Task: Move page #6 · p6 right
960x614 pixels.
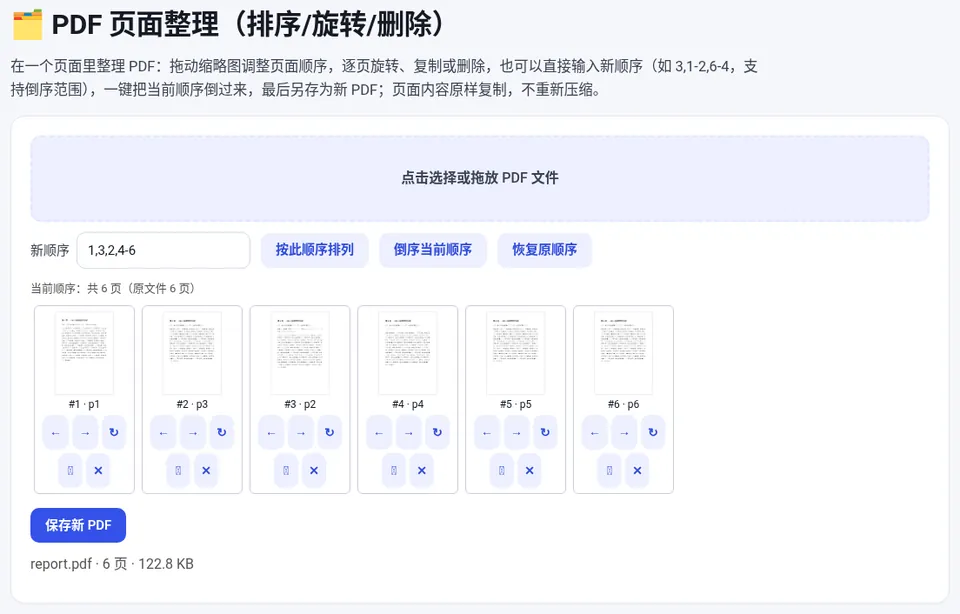Action: [x=624, y=433]
